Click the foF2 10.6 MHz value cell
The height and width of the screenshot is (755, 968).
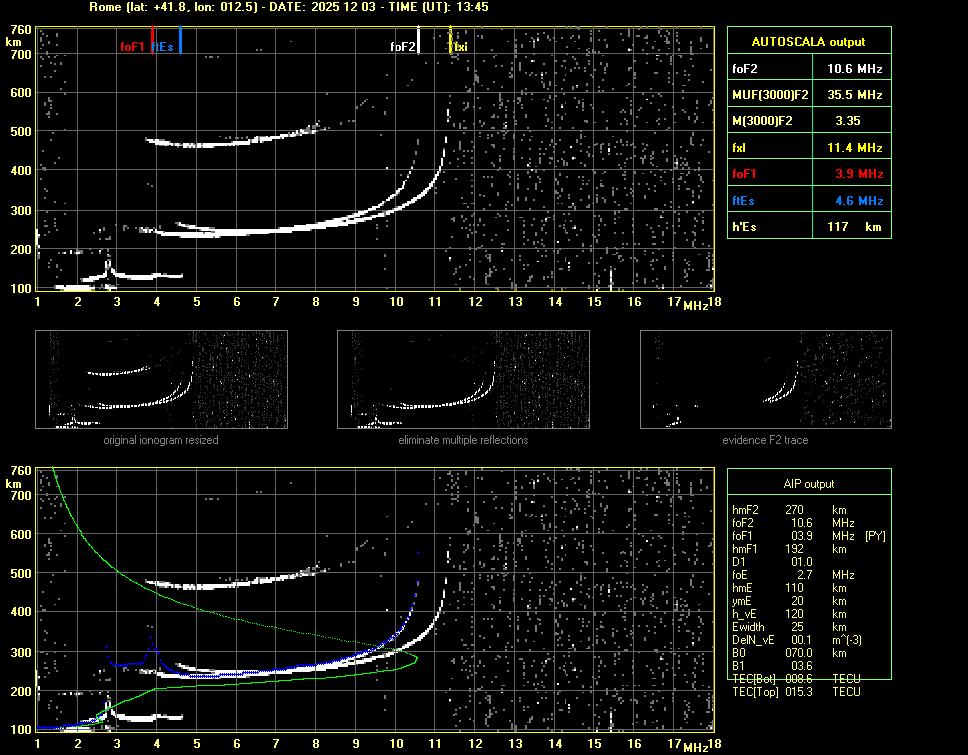(854, 69)
